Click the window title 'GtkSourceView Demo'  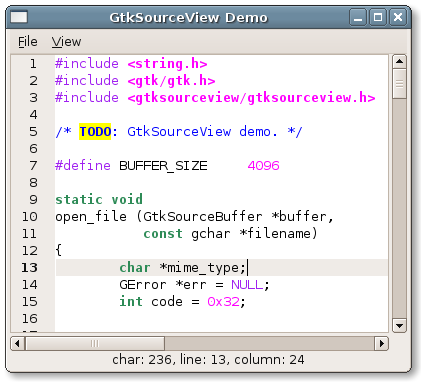pos(189,17)
